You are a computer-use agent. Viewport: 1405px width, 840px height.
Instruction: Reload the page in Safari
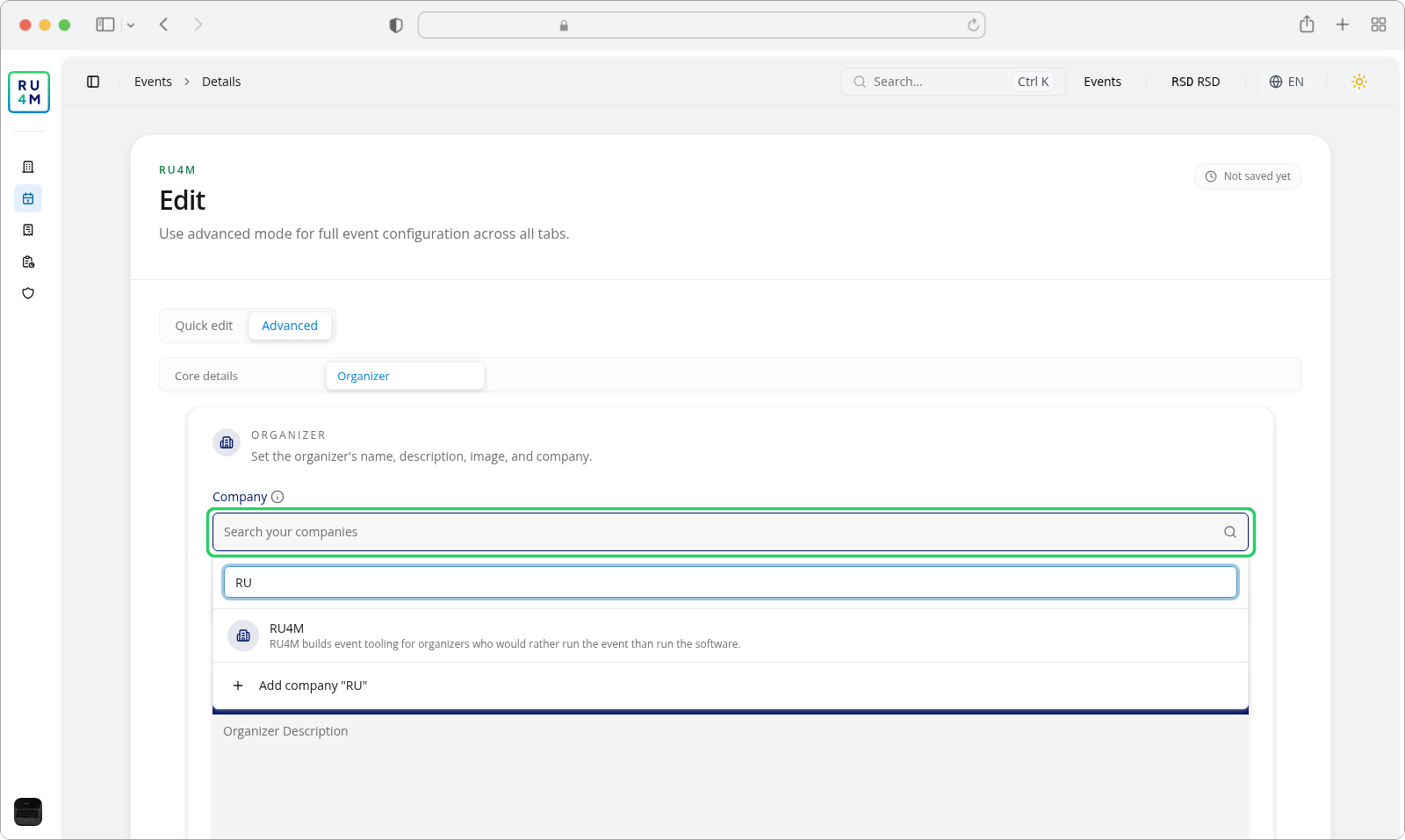pyautogui.click(x=973, y=25)
